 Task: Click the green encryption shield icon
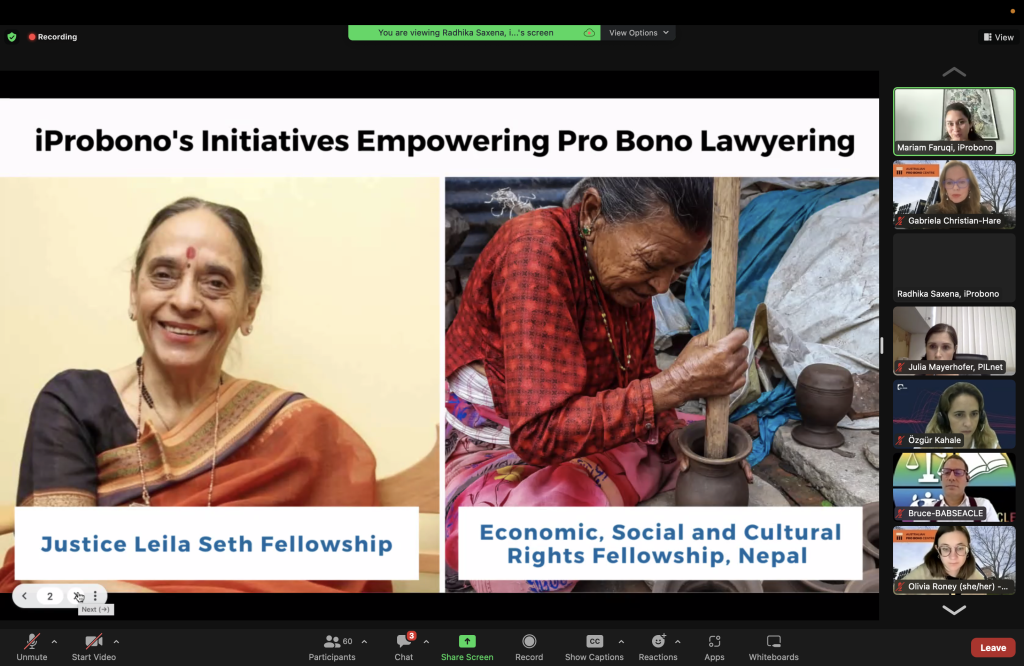coord(12,37)
